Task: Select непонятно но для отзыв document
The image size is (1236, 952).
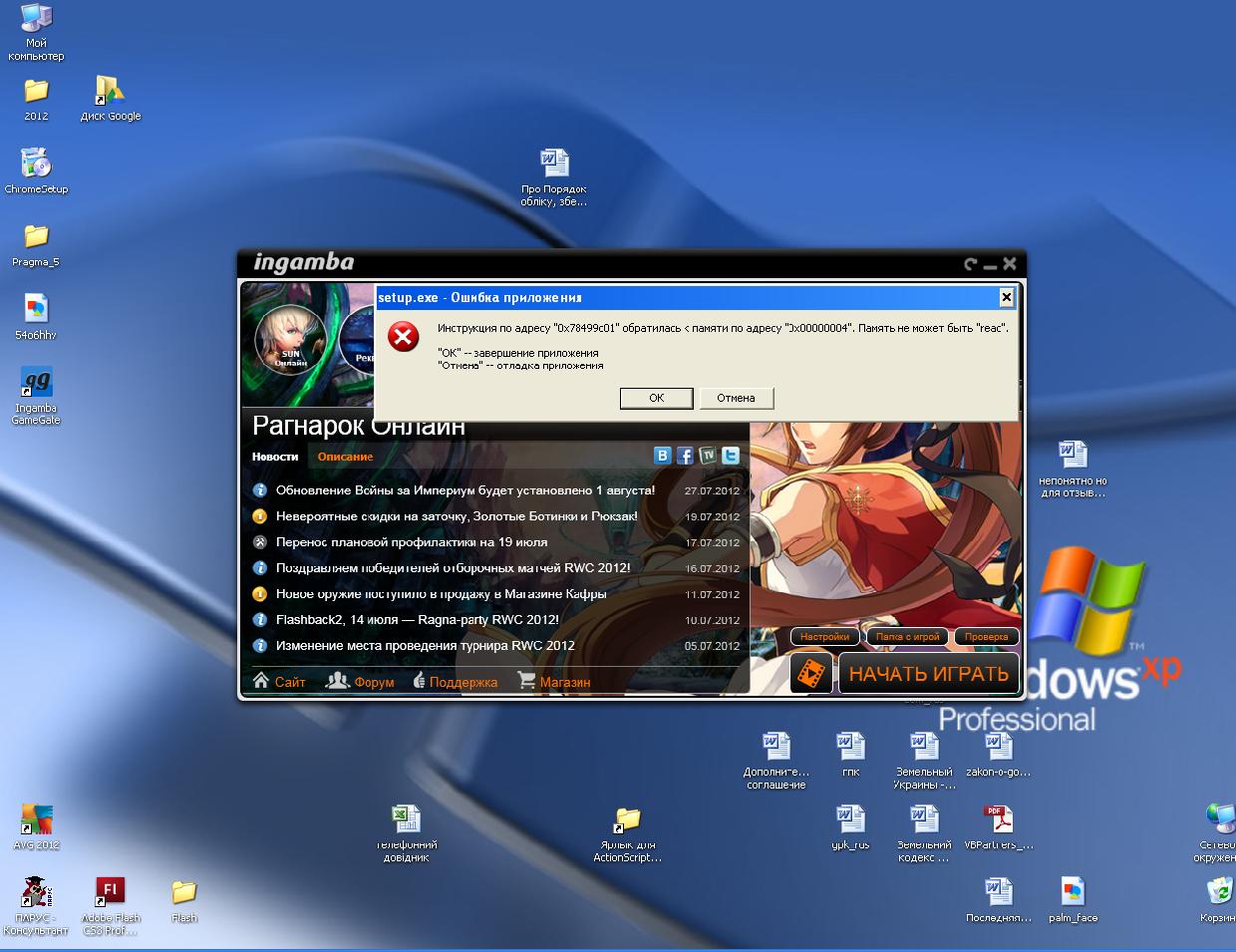Action: [1073, 470]
